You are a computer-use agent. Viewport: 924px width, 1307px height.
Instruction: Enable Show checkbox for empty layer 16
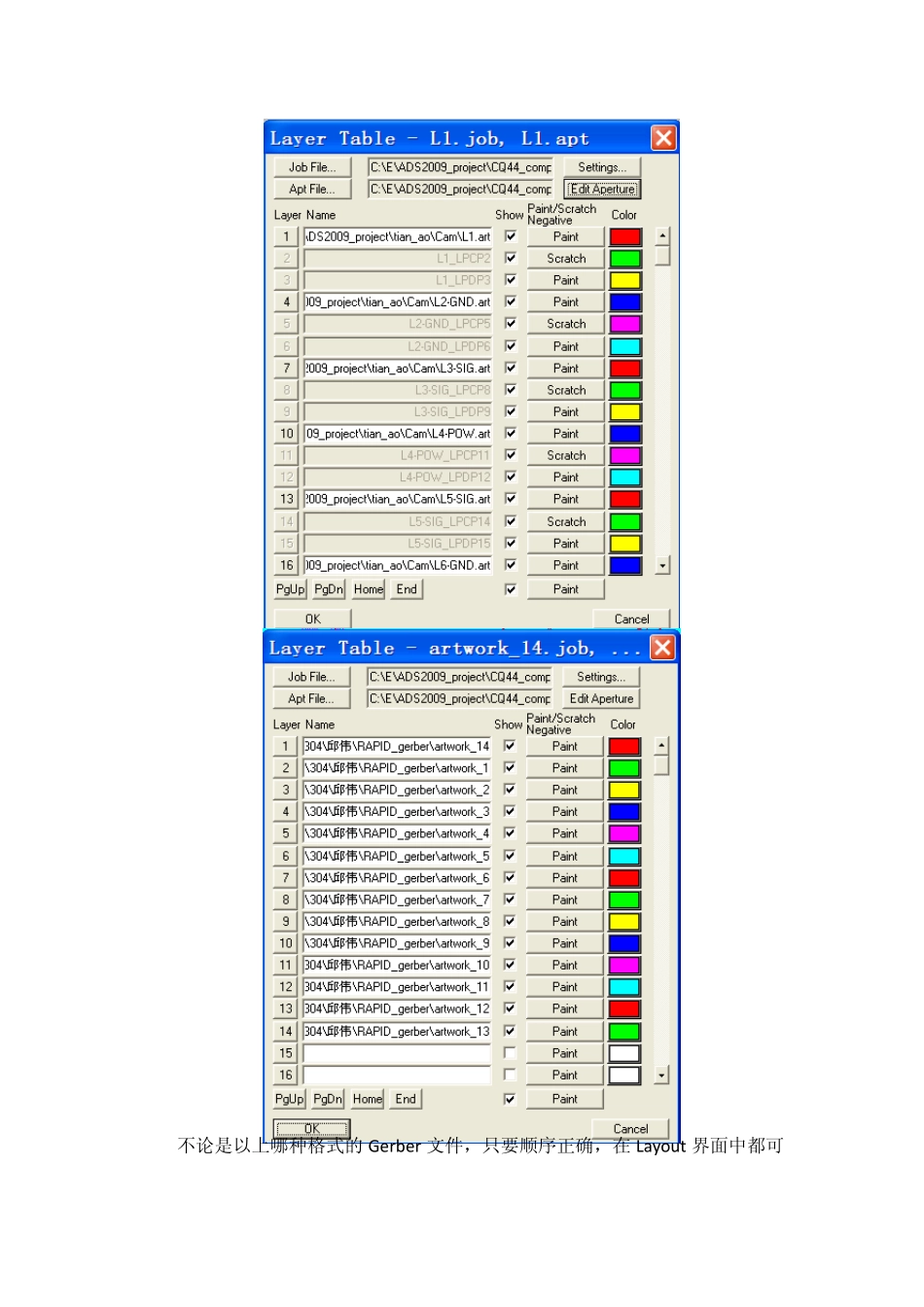510,1075
